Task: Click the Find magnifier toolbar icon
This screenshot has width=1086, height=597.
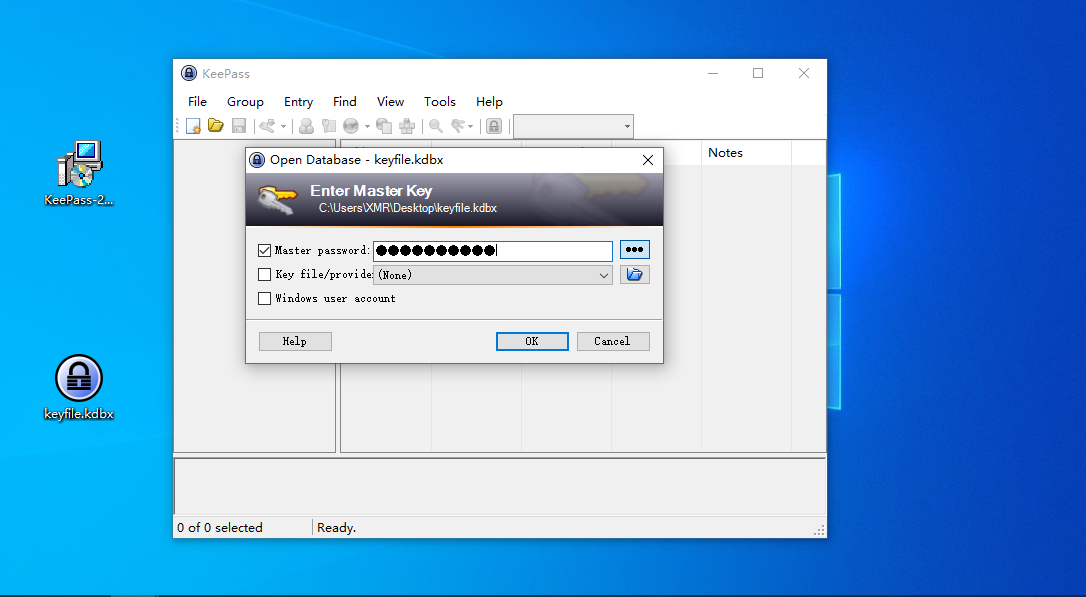Action: [x=436, y=126]
